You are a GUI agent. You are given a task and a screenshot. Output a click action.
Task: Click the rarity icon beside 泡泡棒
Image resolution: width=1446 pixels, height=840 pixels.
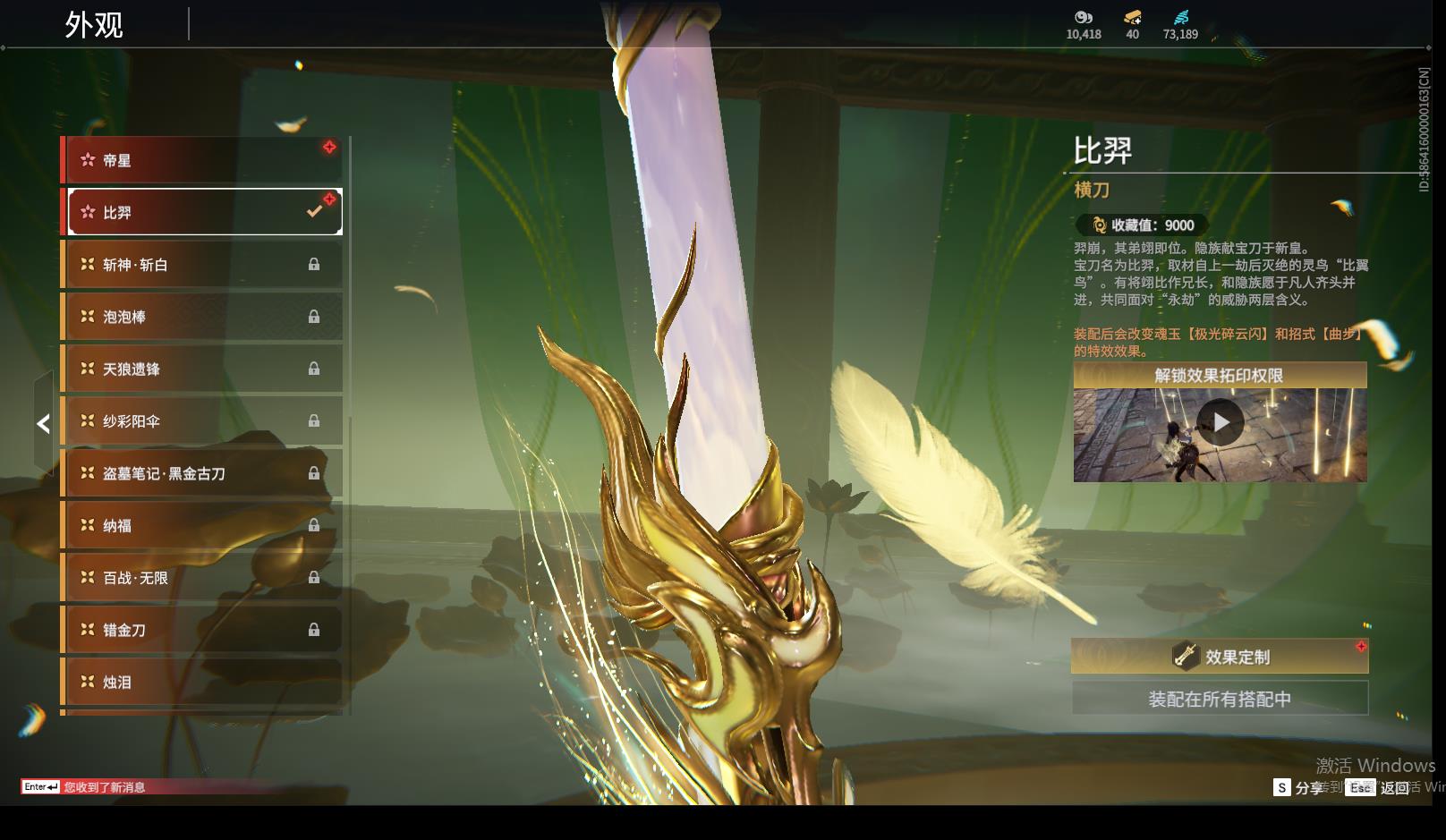[88, 316]
